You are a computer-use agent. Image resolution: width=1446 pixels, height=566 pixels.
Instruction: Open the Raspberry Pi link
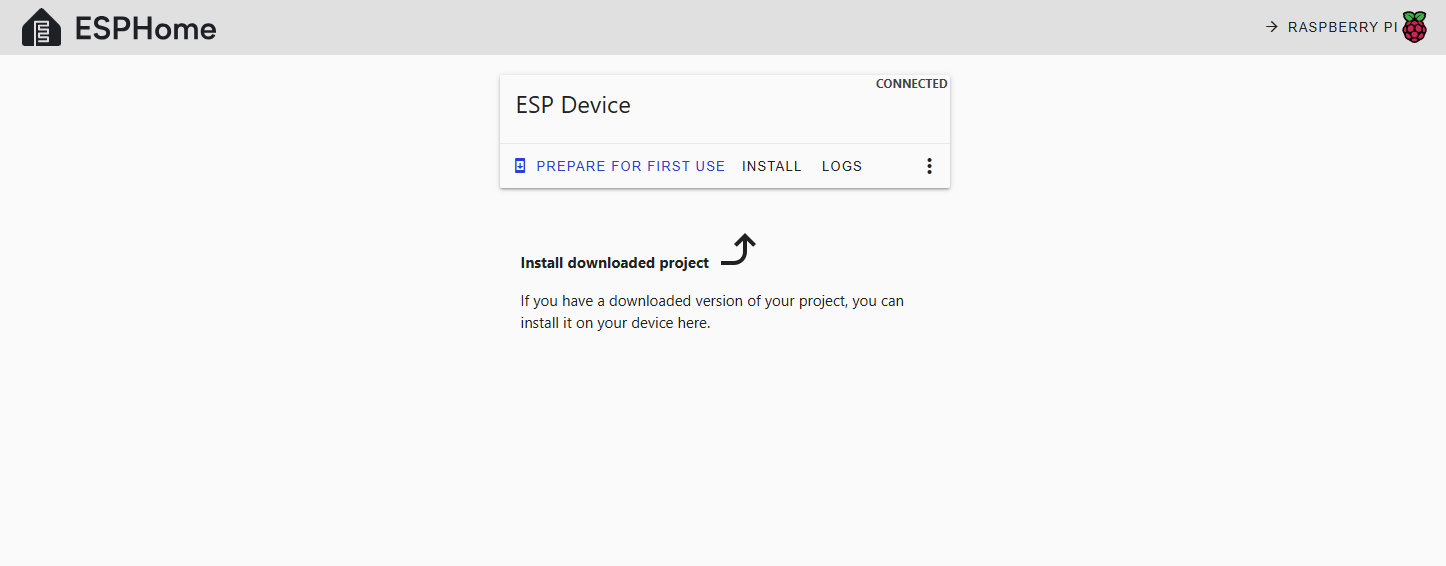[x=1342, y=27]
